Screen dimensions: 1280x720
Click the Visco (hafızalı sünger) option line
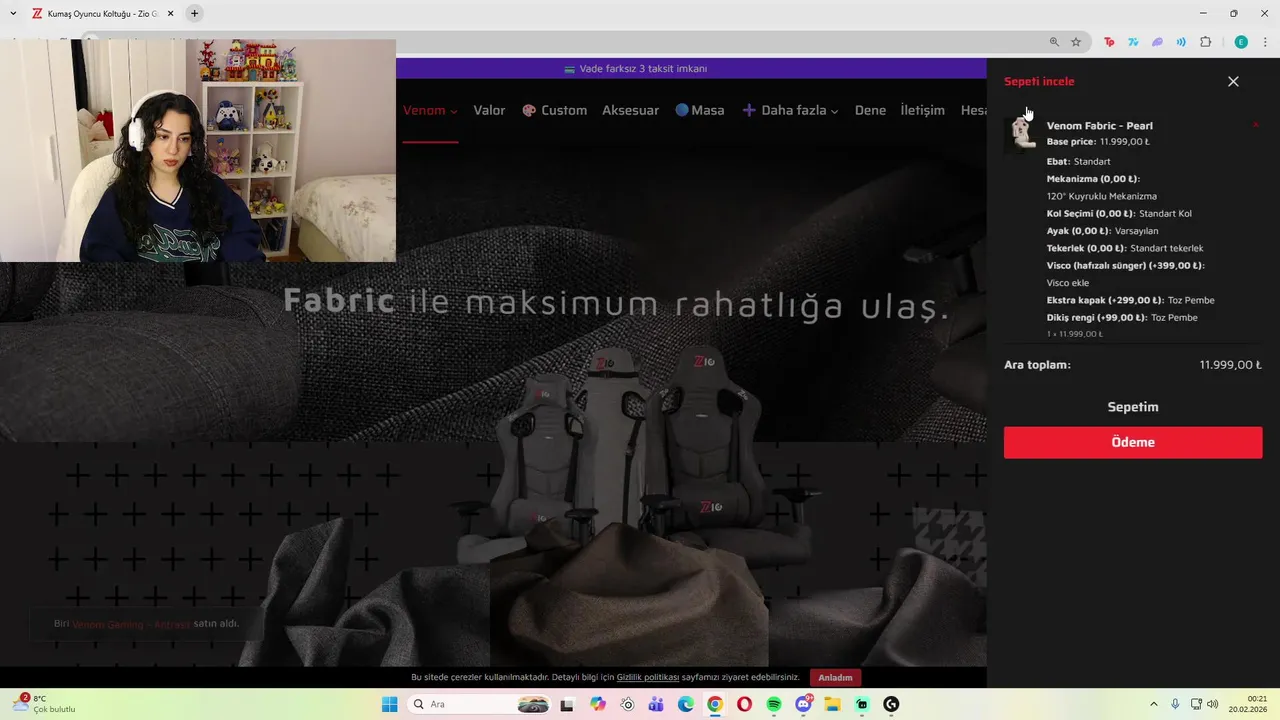pyautogui.click(x=1126, y=265)
